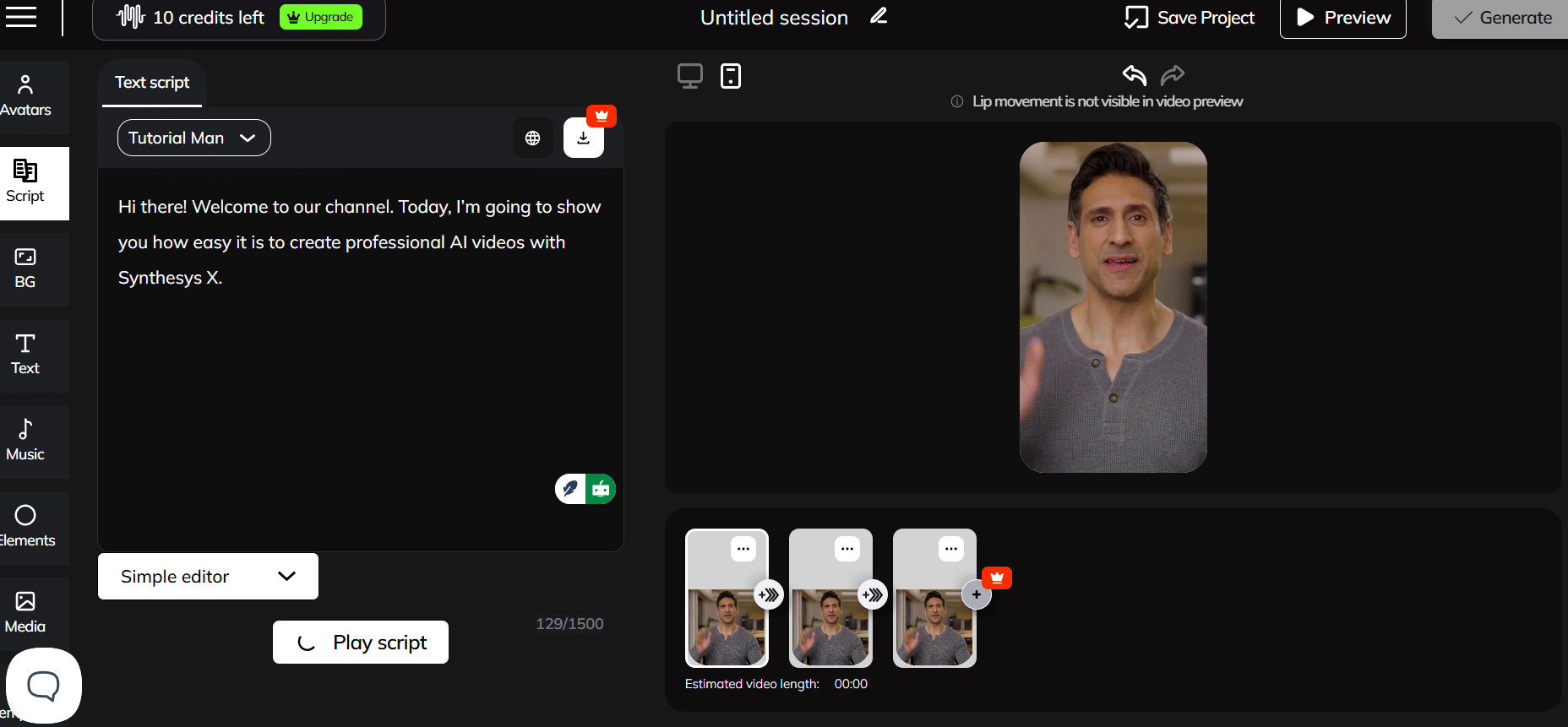
Task: Open the chat support bubble
Action: [43, 685]
